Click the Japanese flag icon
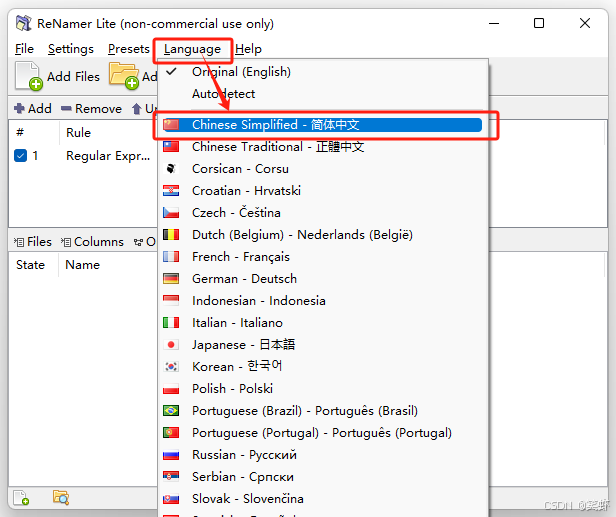 click(x=171, y=345)
